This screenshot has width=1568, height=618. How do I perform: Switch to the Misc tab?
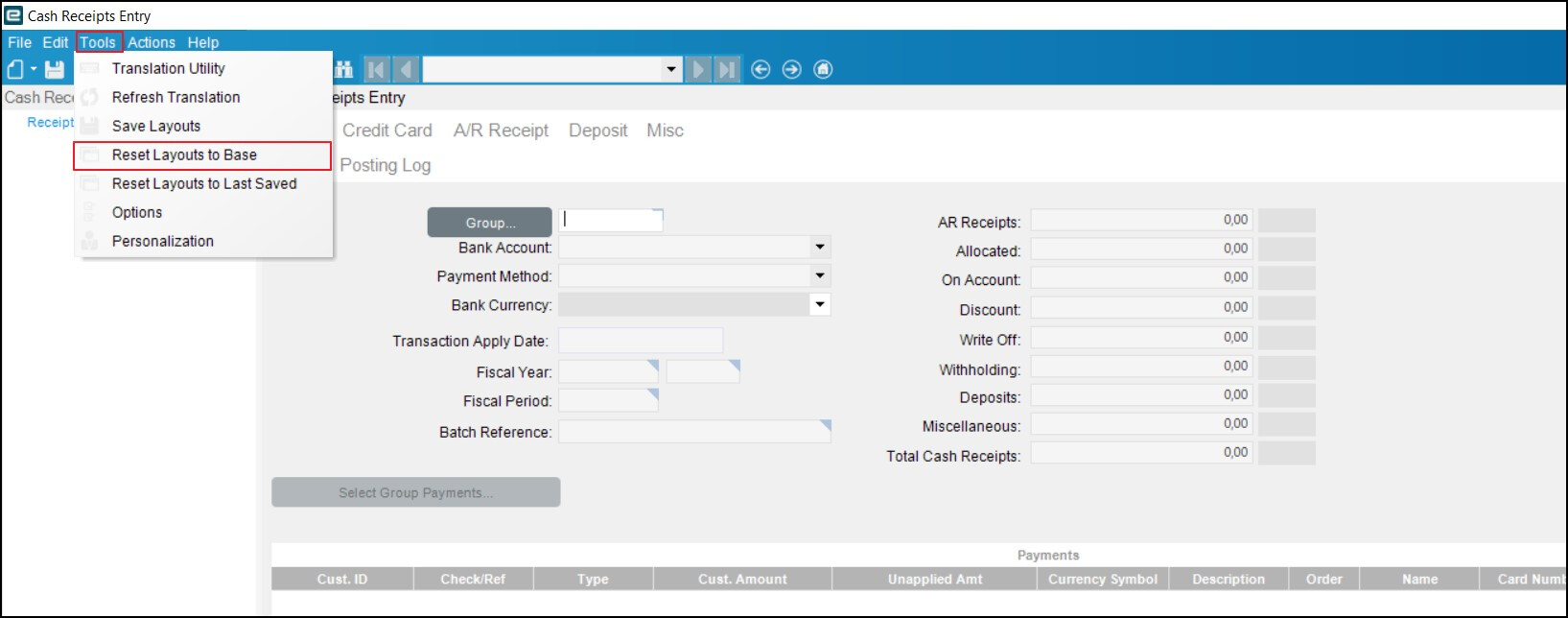click(666, 131)
